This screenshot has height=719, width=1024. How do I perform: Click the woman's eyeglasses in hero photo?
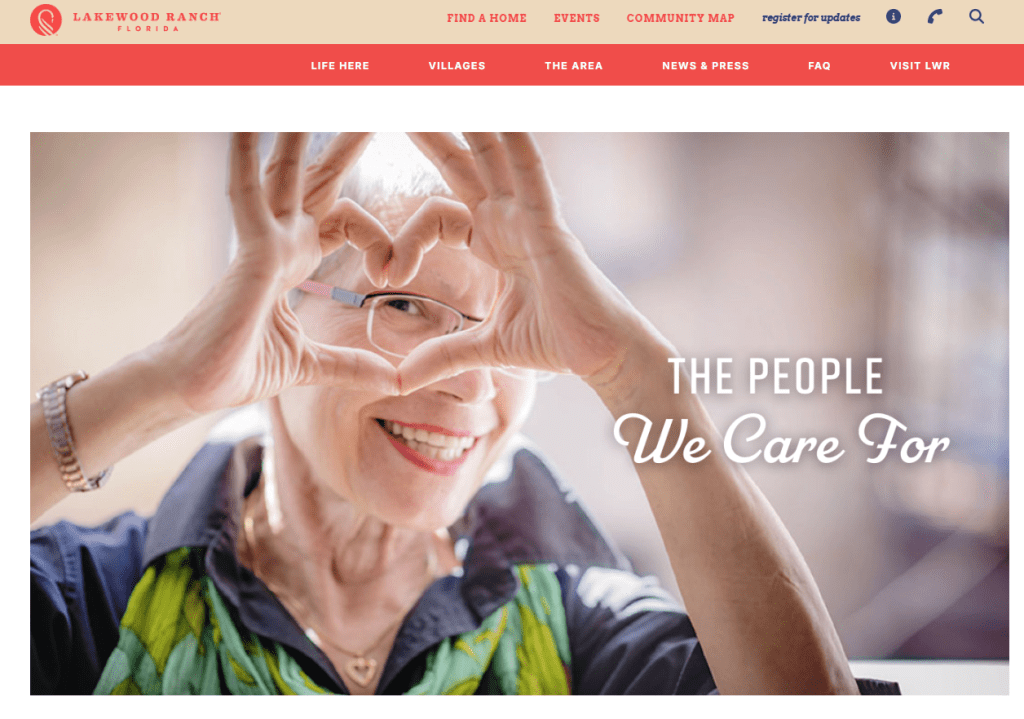tap(392, 317)
